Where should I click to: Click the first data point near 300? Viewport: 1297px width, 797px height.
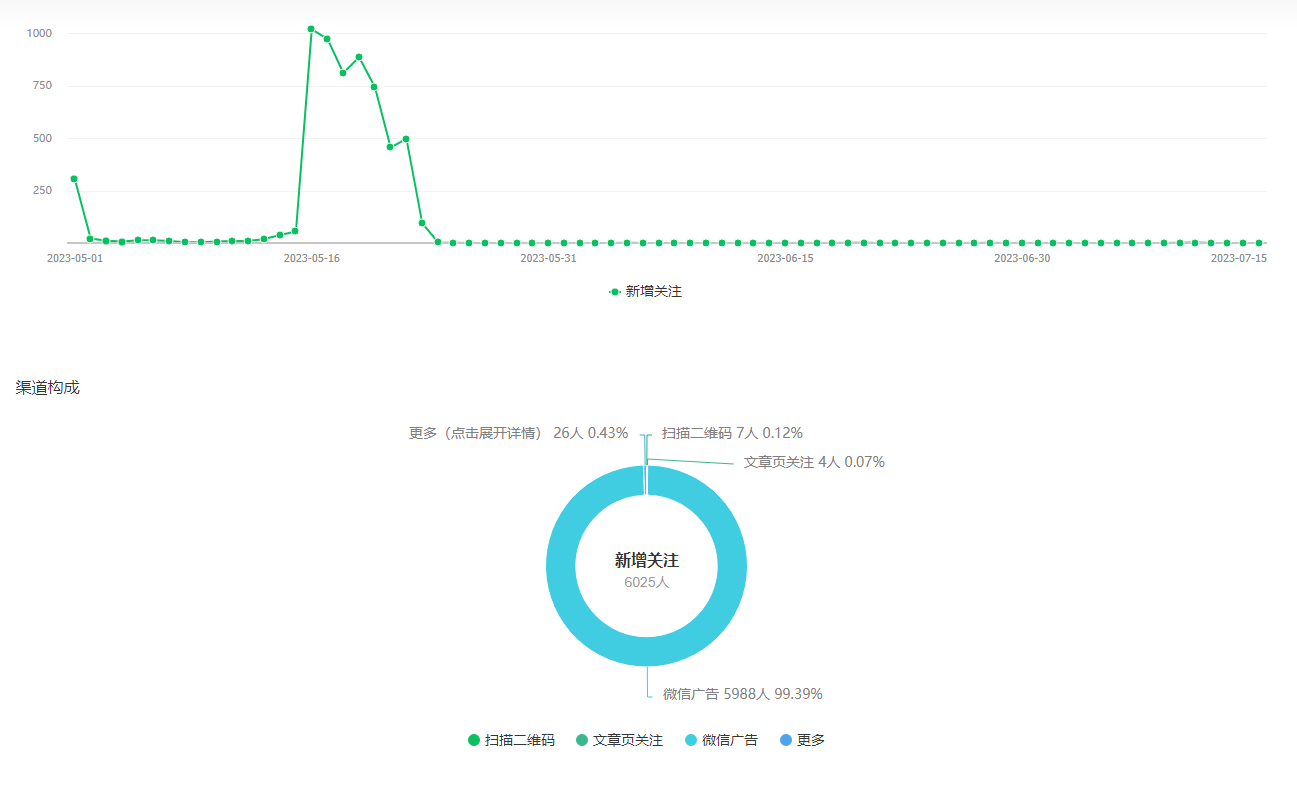click(x=74, y=179)
